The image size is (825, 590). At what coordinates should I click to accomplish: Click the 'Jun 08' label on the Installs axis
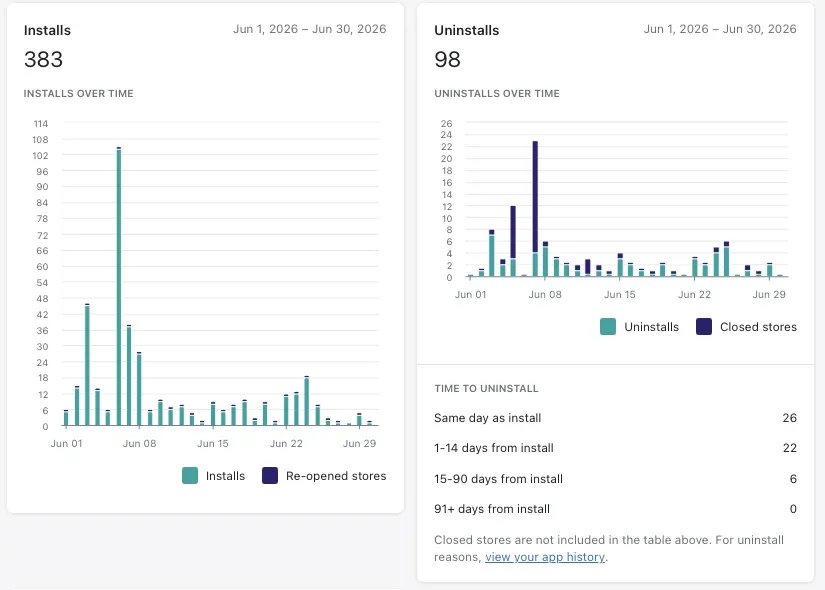[x=139, y=444]
